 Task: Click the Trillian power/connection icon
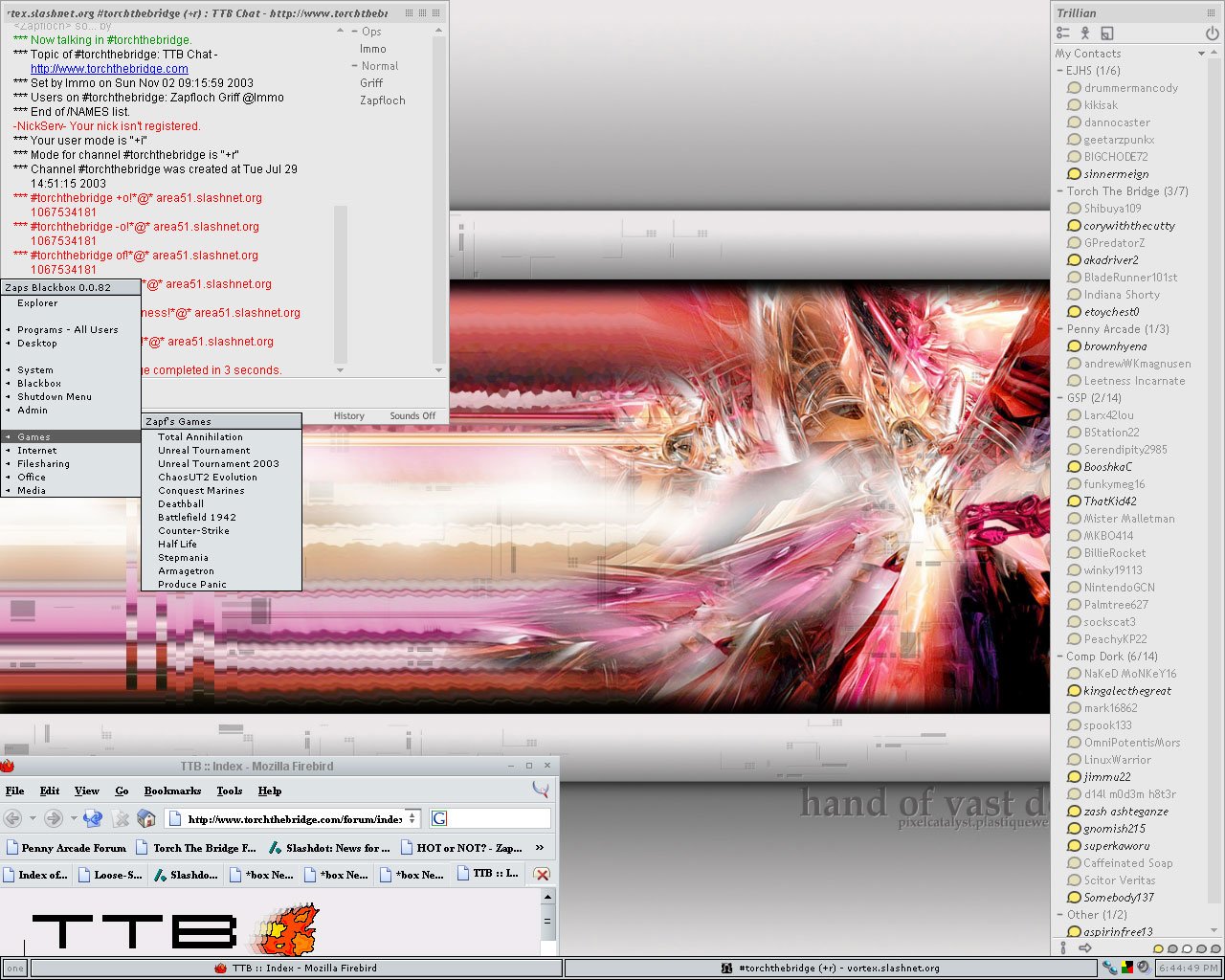click(x=1213, y=33)
